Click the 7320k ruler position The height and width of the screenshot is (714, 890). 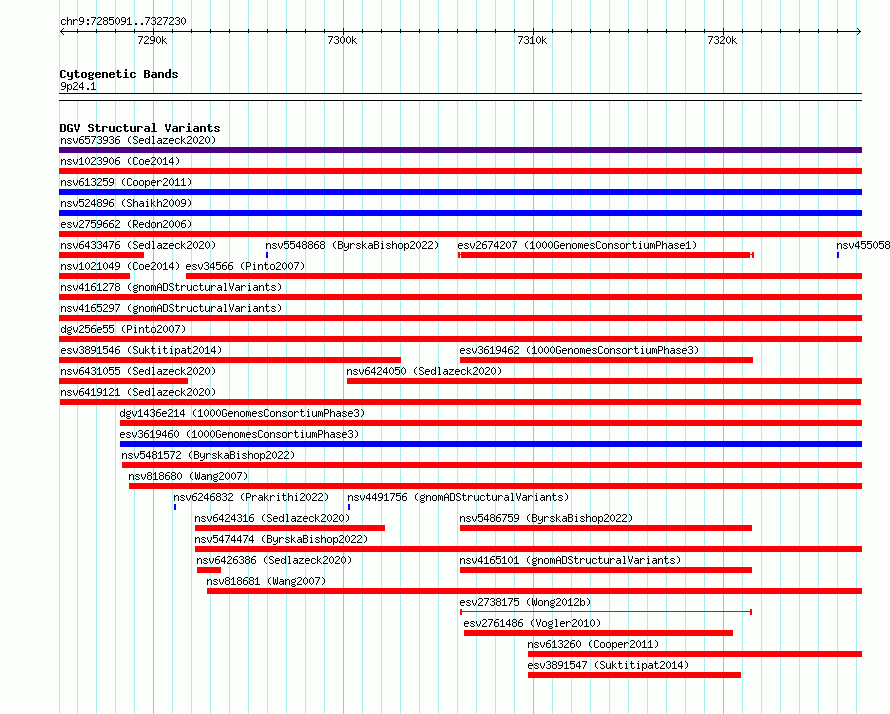click(723, 40)
